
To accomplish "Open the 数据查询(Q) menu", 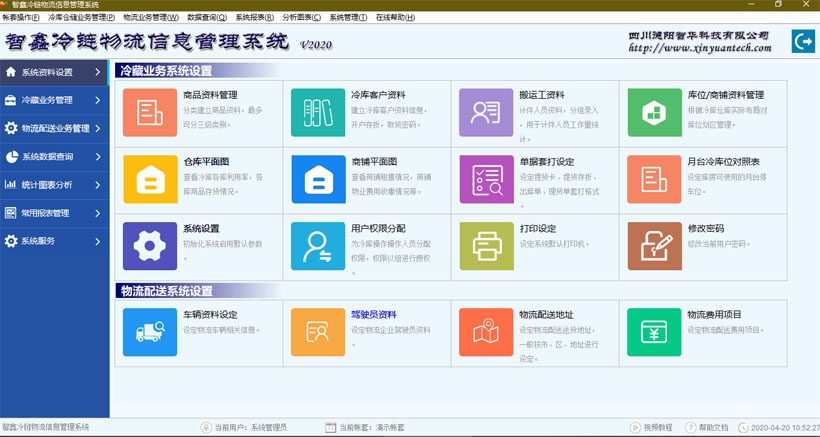I will pos(207,17).
